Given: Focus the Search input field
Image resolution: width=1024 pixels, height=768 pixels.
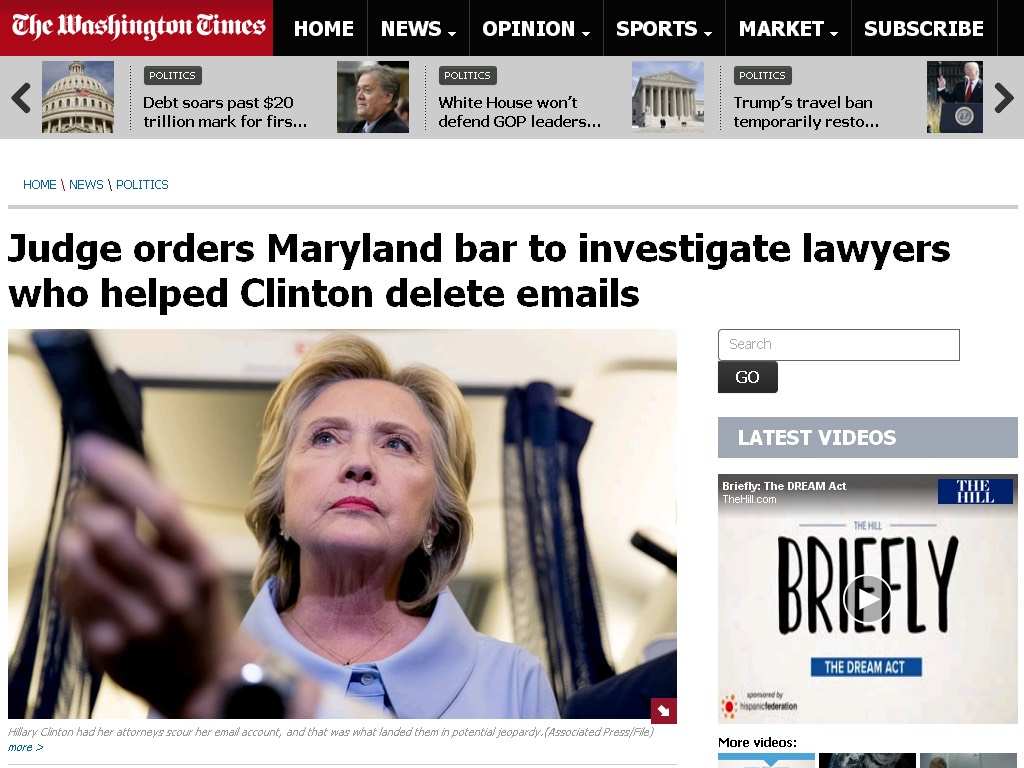Looking at the screenshot, I should 839,344.
